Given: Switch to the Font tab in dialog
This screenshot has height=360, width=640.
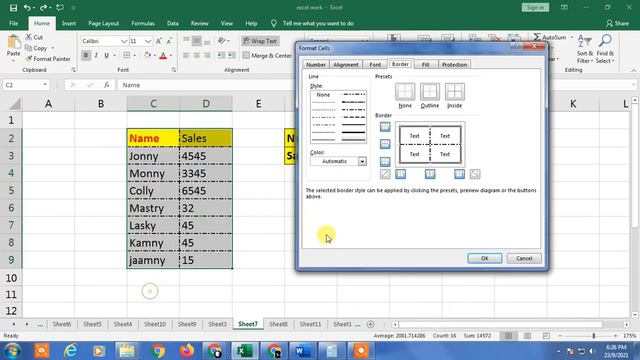Looking at the screenshot, I should (375, 64).
